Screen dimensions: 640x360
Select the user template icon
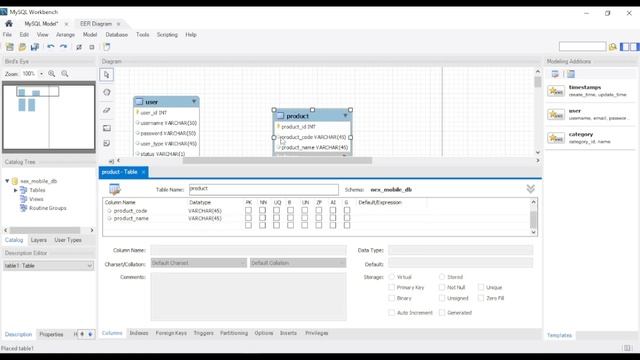coord(556,115)
